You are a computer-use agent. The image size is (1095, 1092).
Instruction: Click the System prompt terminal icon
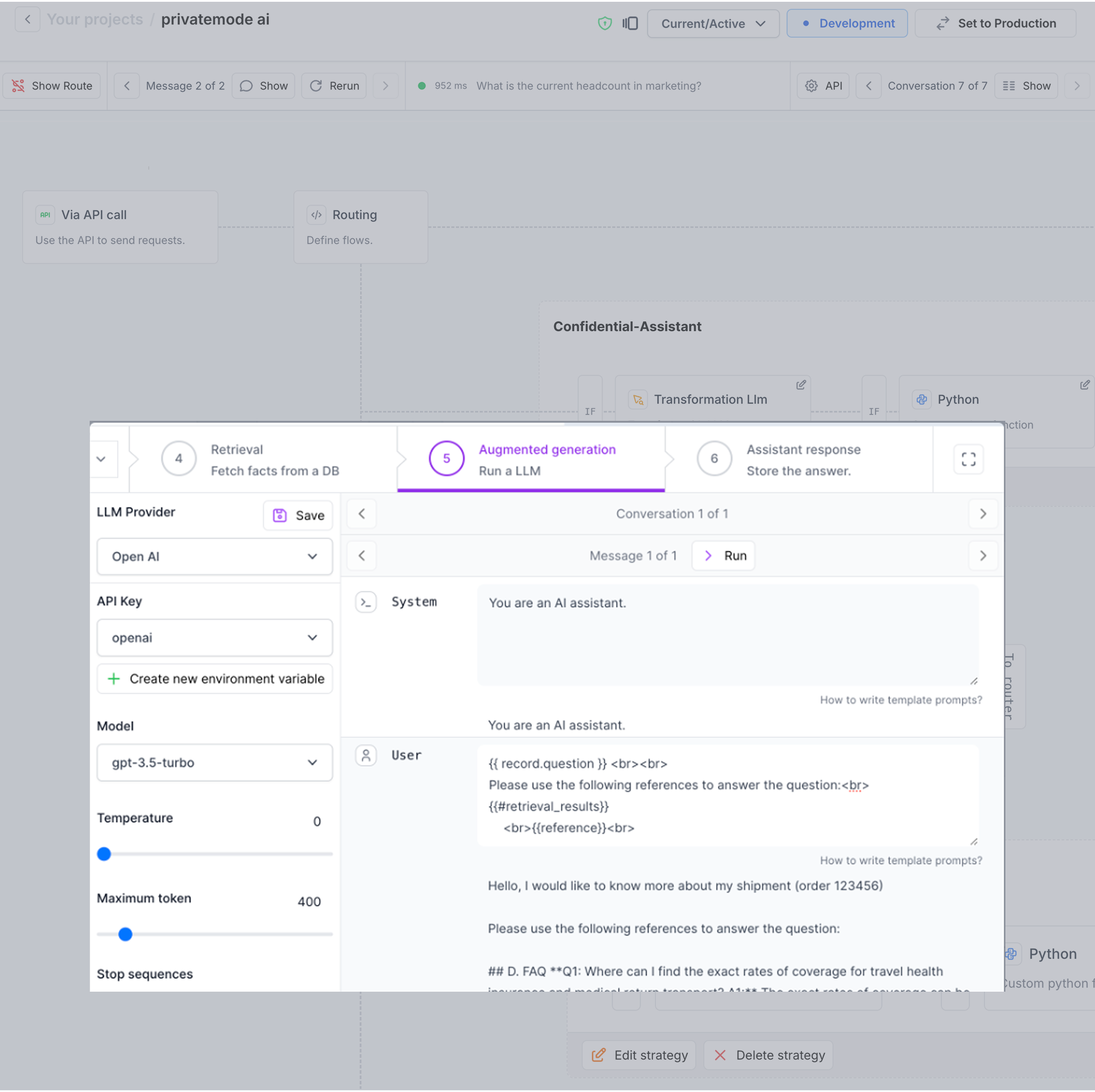point(365,602)
